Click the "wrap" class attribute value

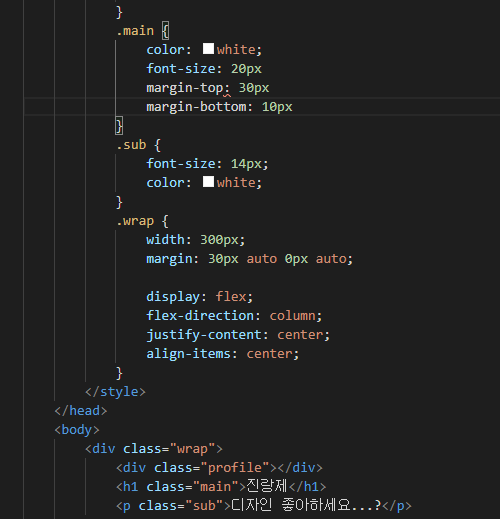click(x=193, y=449)
